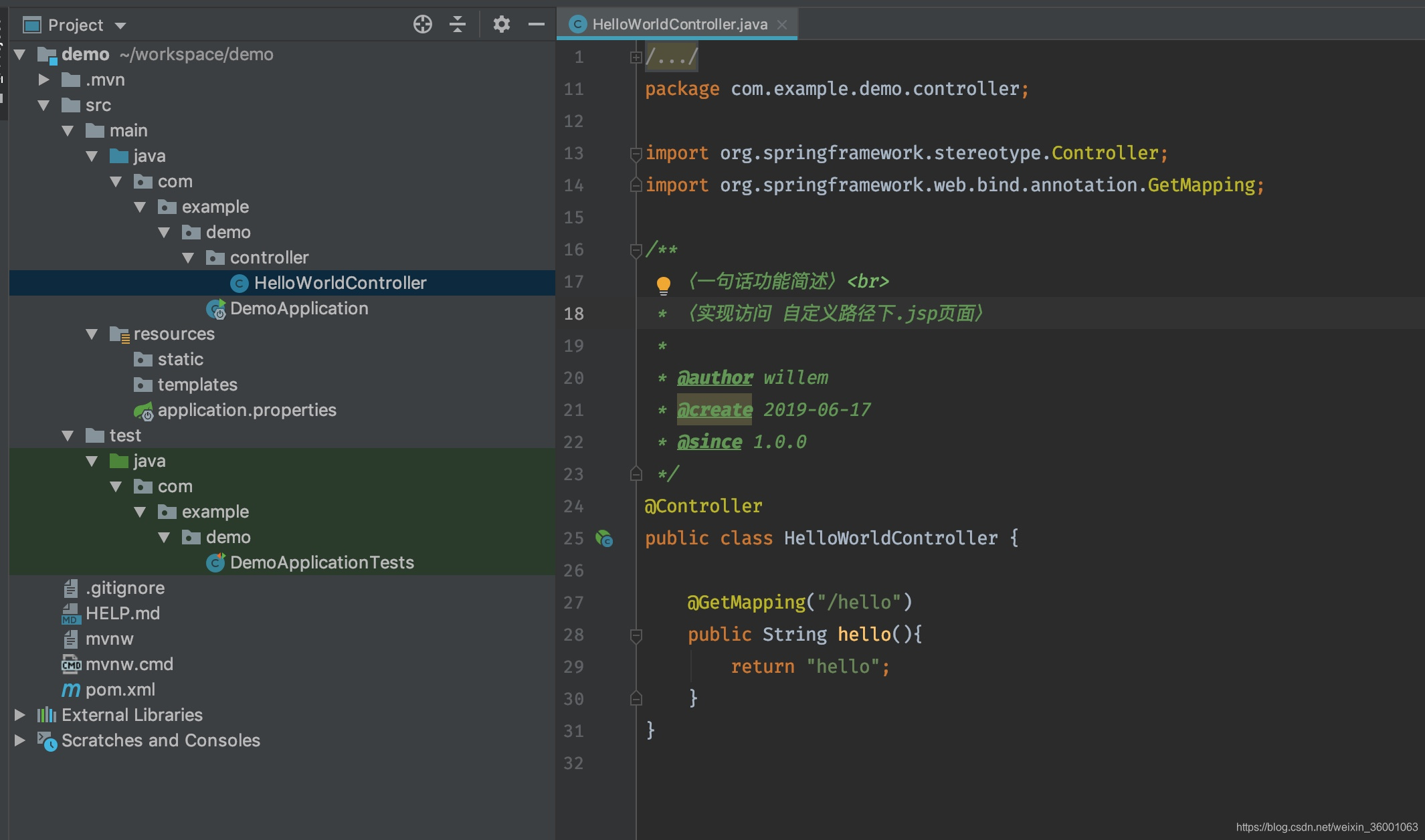Select DemoApplicationTests class

point(322,562)
